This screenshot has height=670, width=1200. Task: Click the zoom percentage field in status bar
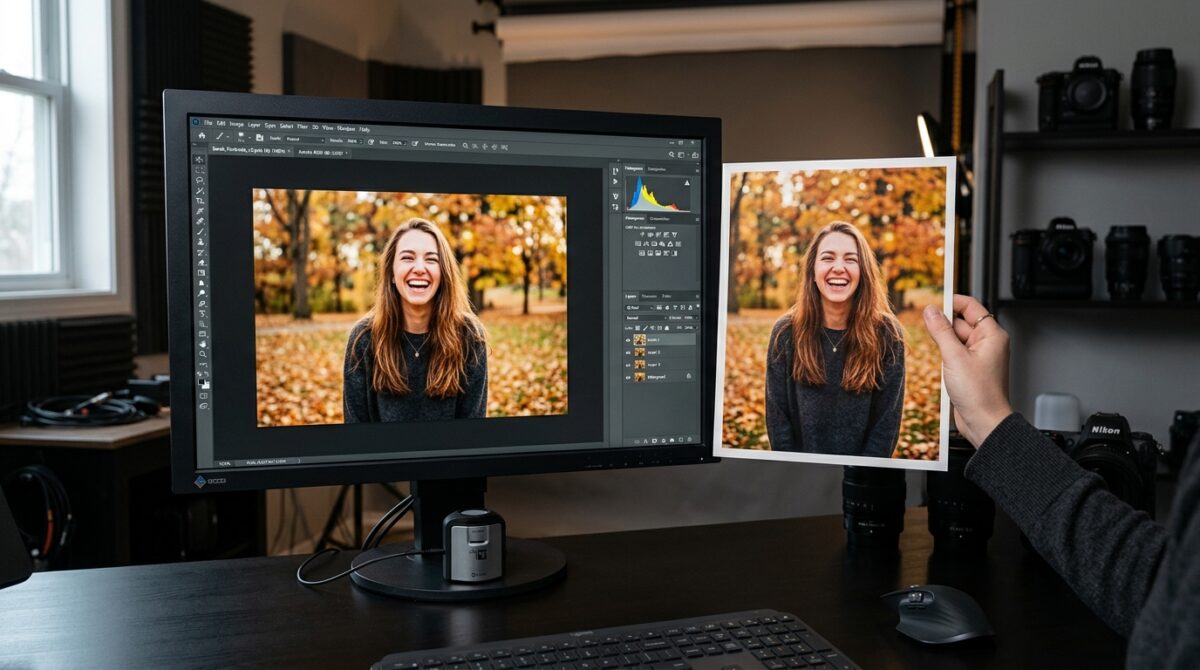point(225,463)
